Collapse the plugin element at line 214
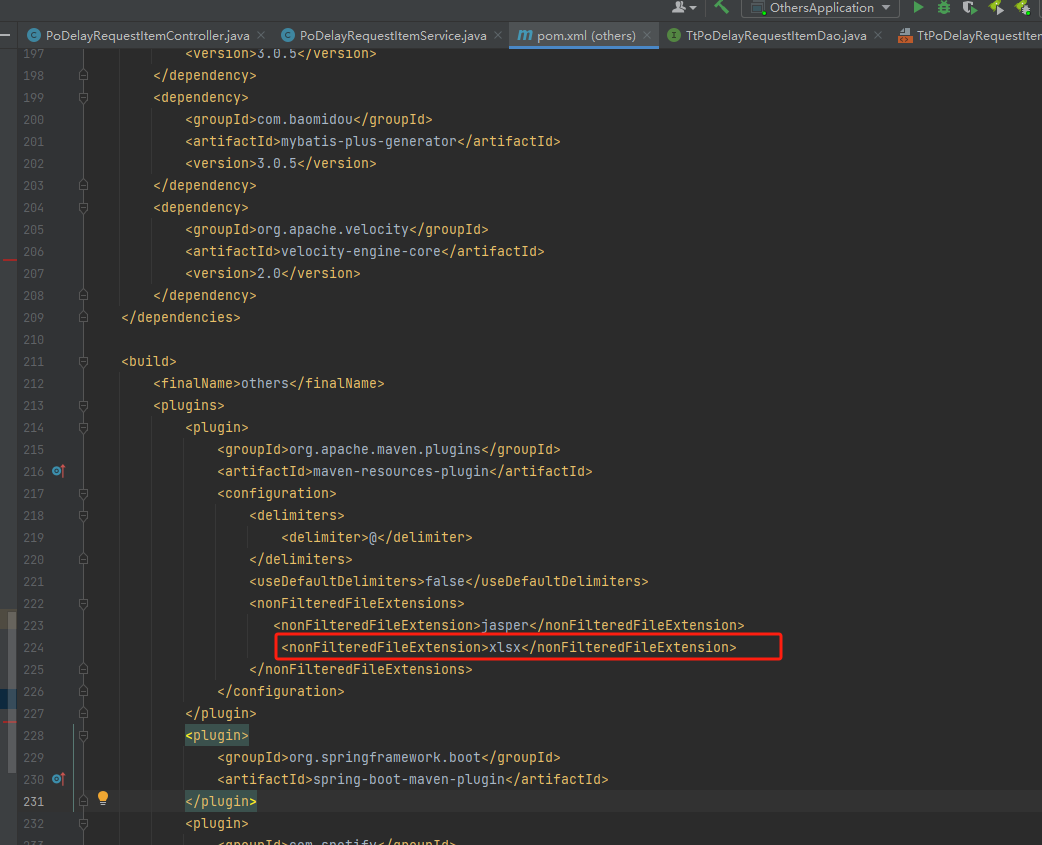This screenshot has height=845, width=1042. [83, 428]
